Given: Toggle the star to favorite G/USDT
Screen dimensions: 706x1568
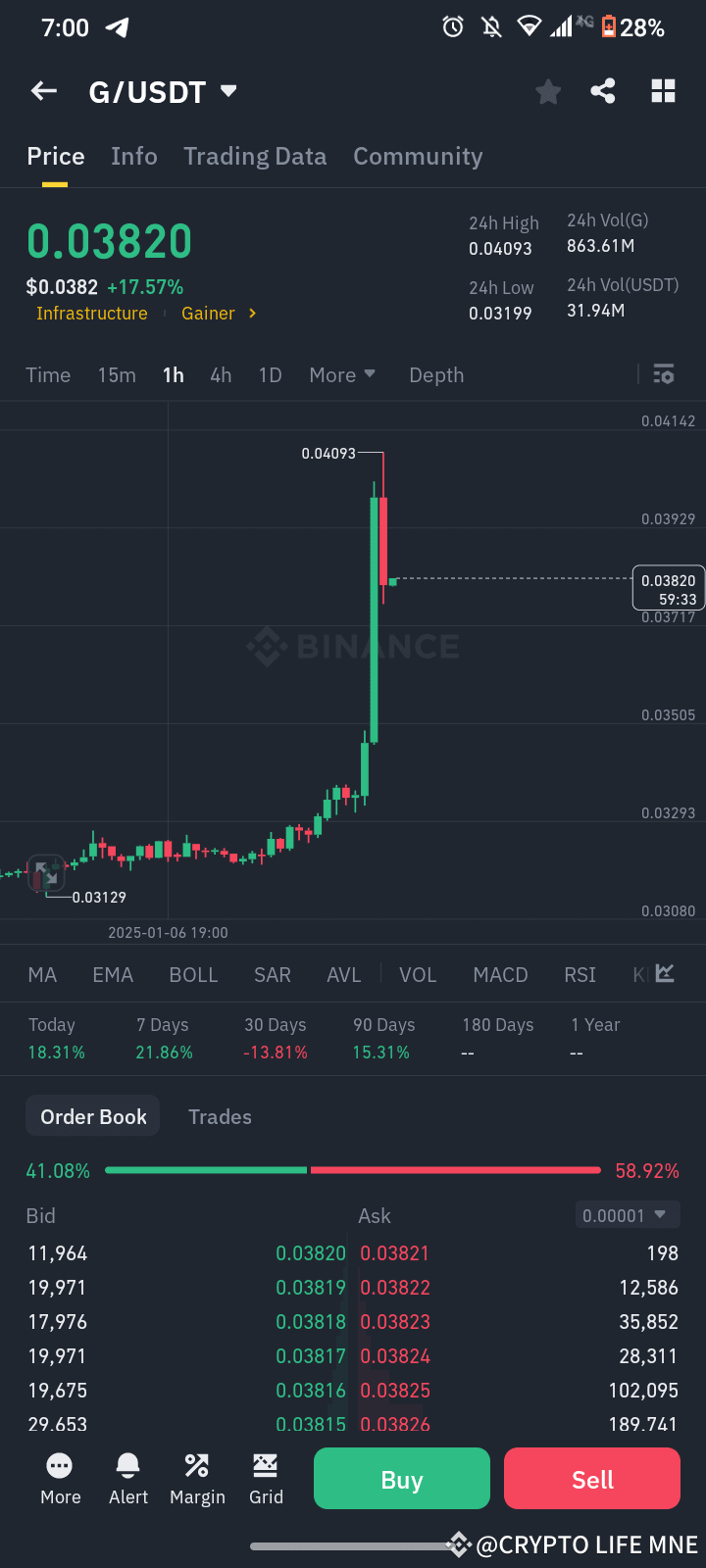Looking at the screenshot, I should tap(547, 90).
